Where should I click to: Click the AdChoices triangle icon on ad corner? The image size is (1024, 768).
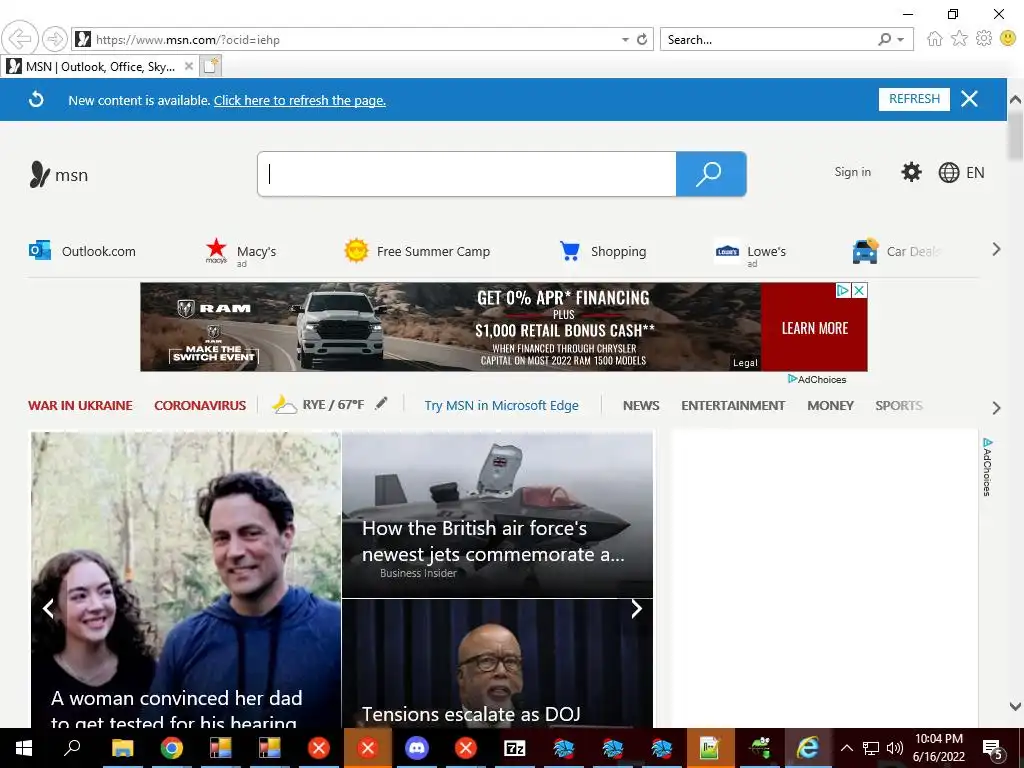point(843,291)
